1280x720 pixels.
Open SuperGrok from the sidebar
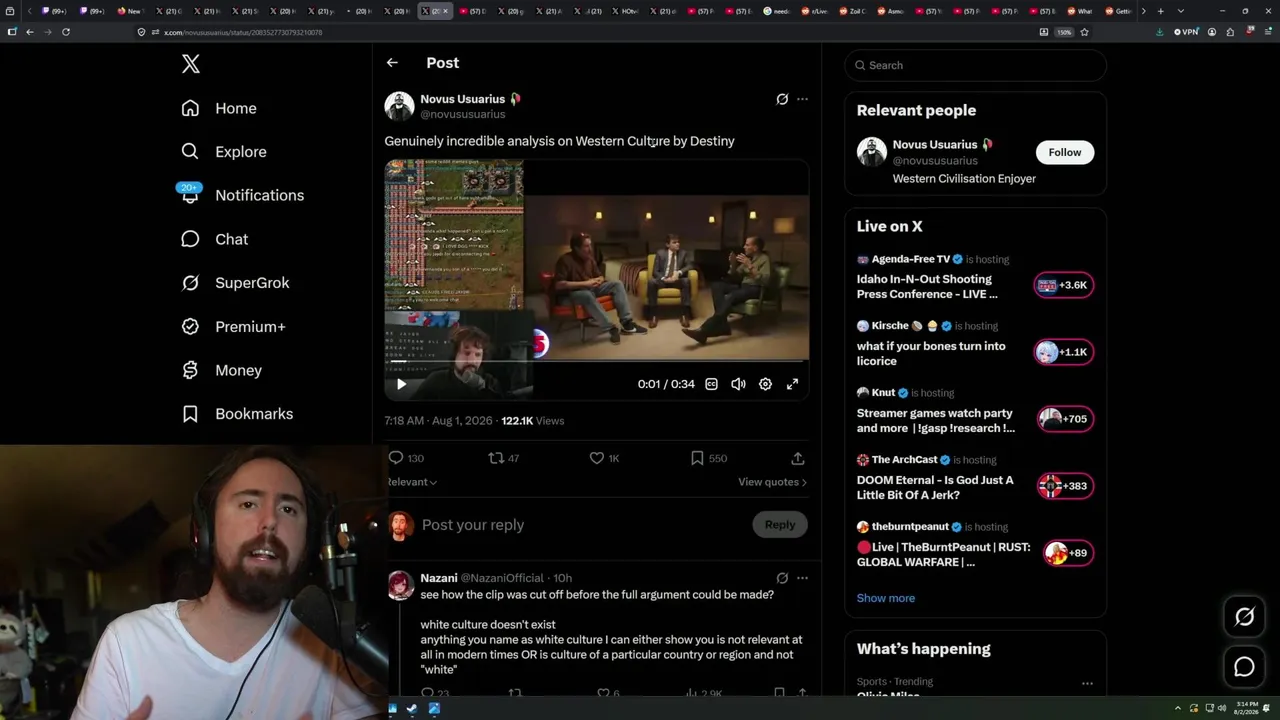235,283
